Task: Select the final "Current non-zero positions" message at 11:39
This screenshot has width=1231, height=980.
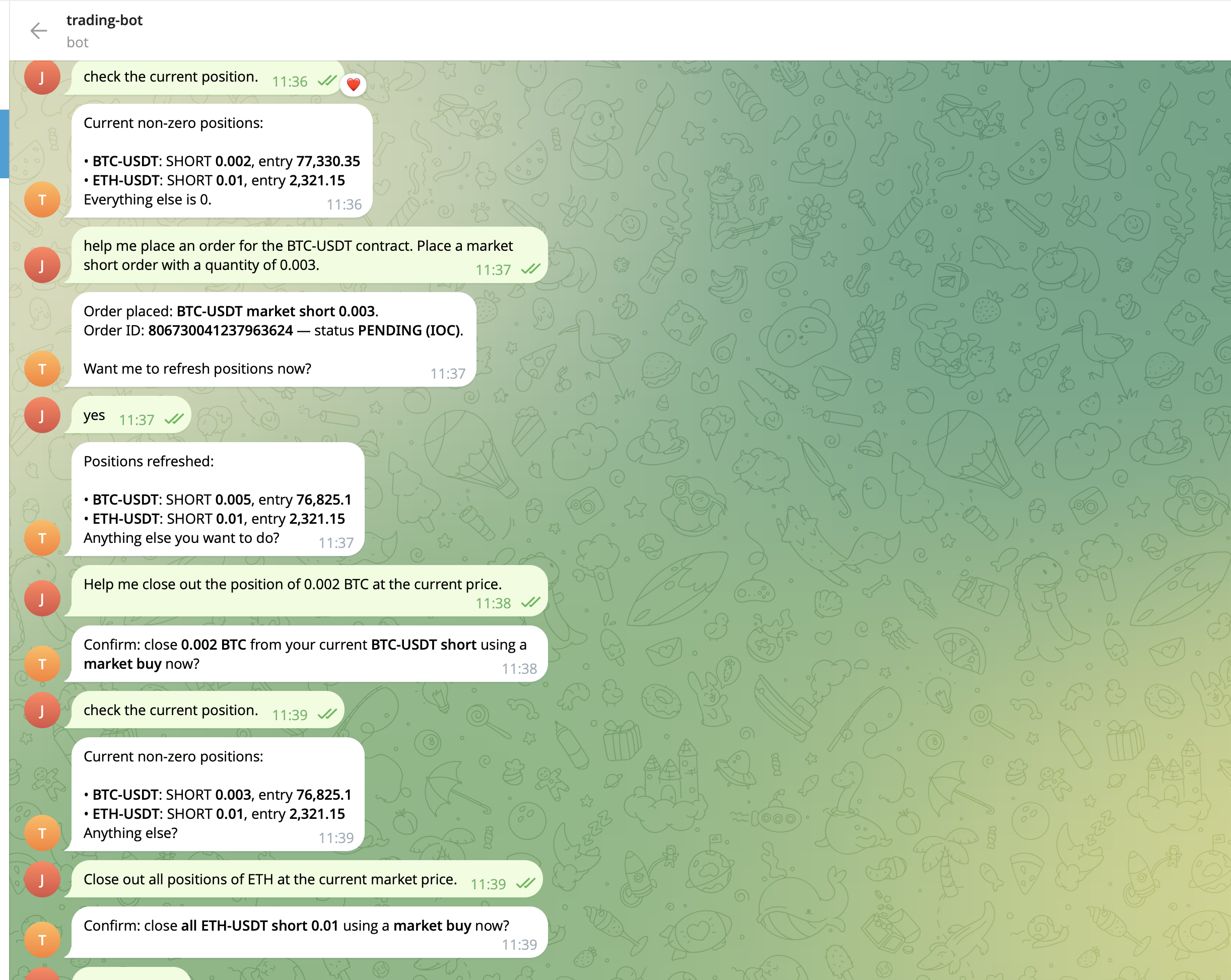Action: [x=218, y=795]
